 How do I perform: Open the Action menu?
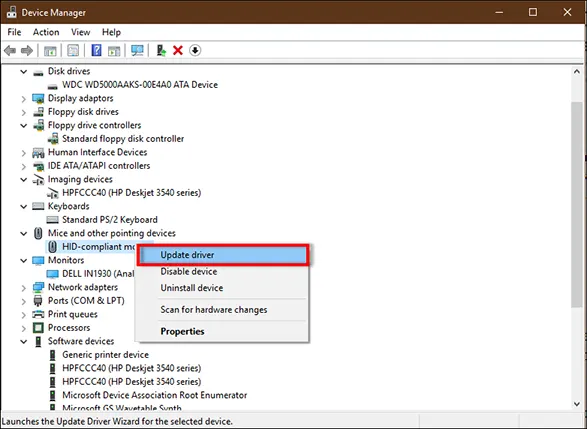(46, 32)
